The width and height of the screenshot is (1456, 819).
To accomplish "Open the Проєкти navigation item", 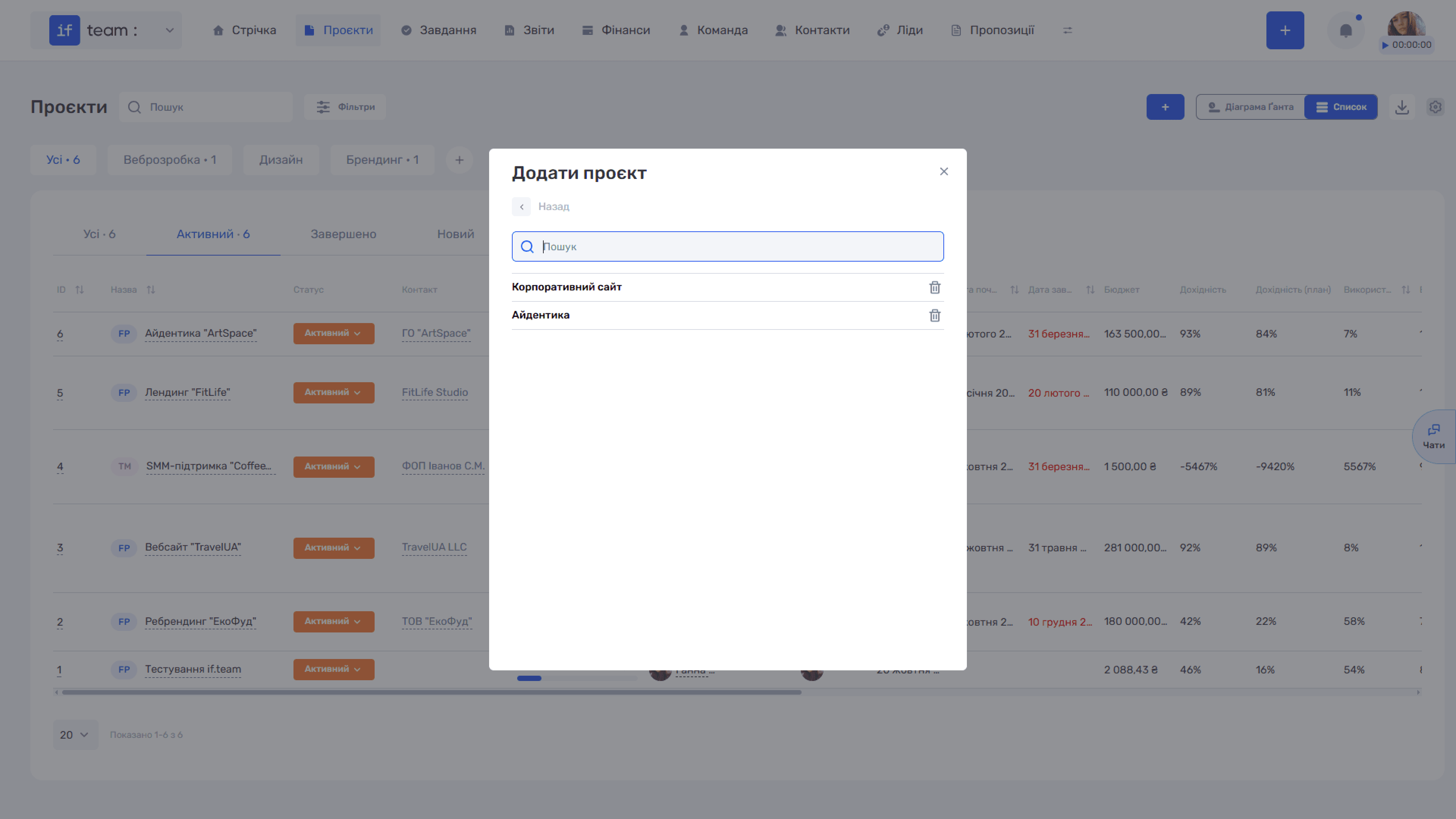I will coord(338,30).
